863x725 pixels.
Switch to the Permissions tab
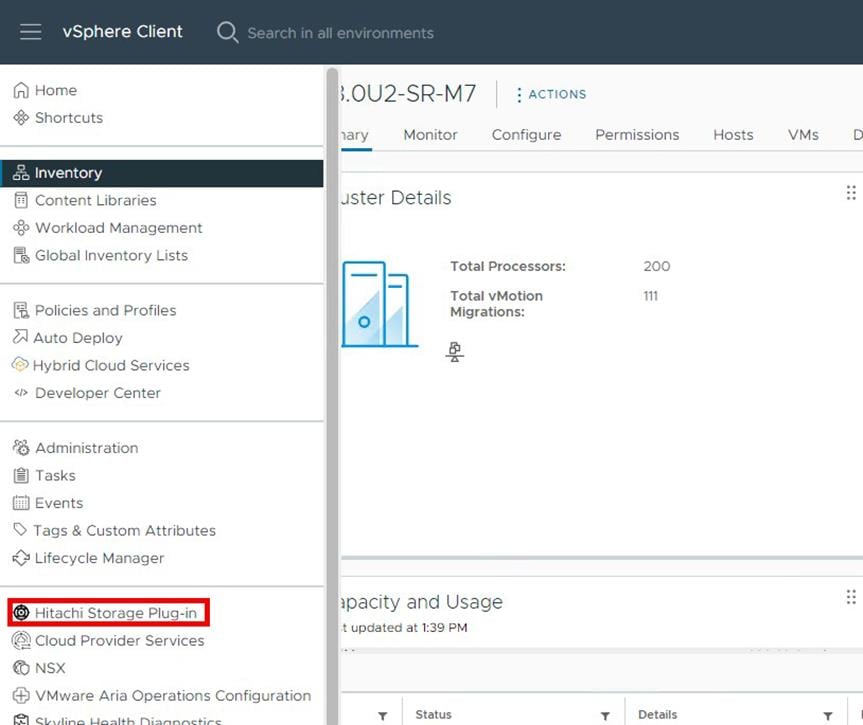pyautogui.click(x=636, y=135)
